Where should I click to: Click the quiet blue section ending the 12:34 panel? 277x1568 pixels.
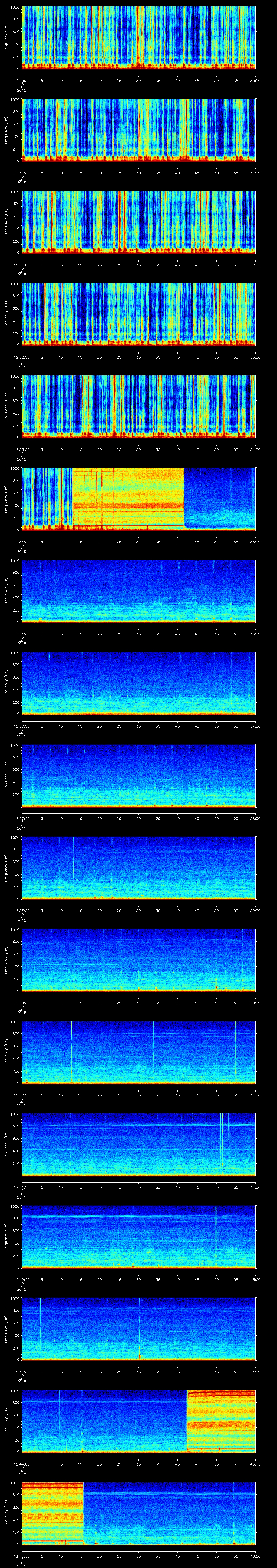tap(220, 499)
